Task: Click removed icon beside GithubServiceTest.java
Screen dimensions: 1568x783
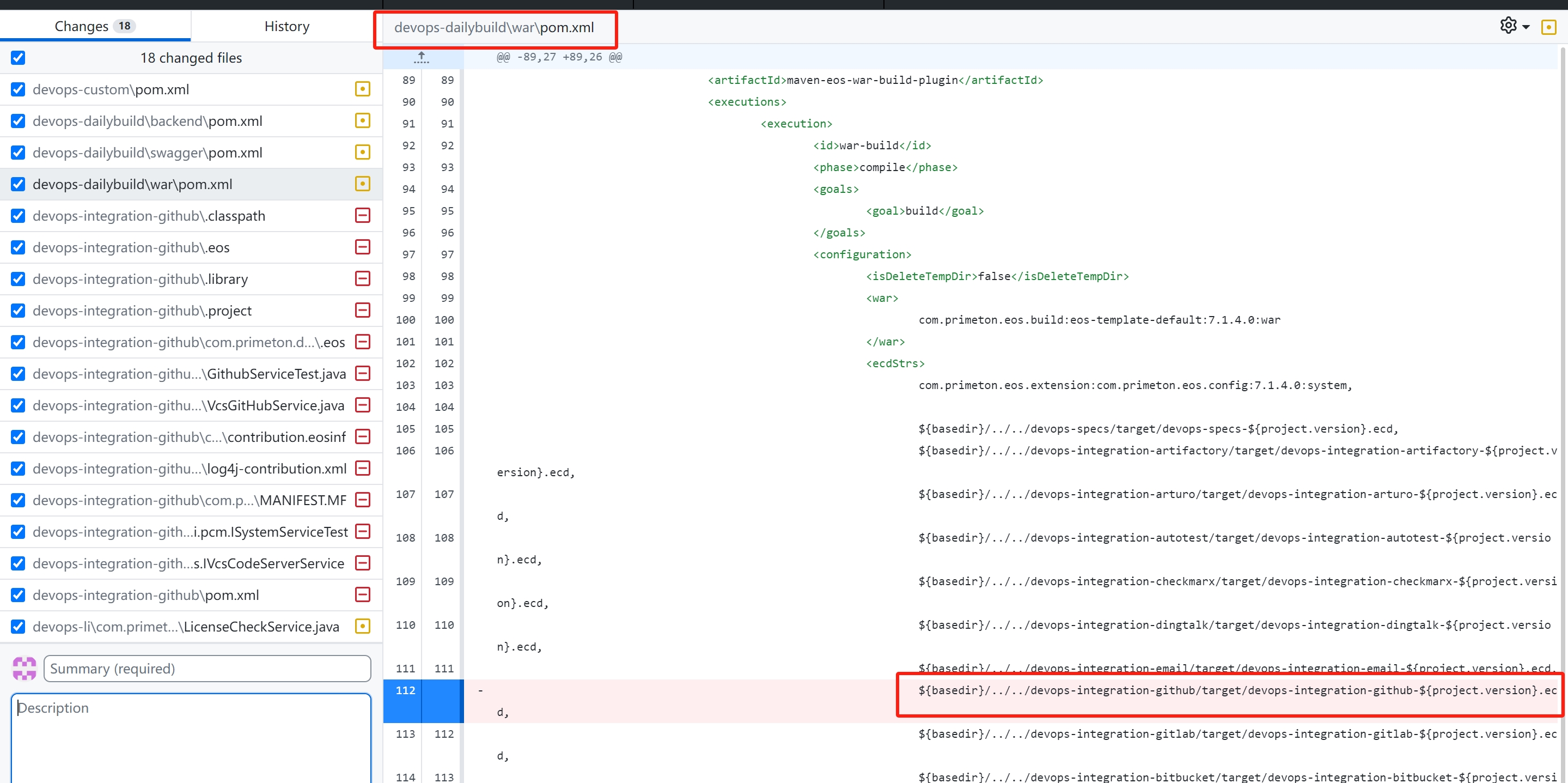Action: [x=362, y=373]
